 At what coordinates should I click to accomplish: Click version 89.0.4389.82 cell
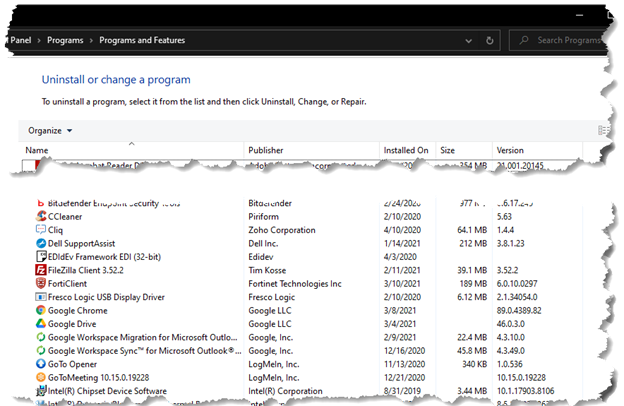pos(519,310)
